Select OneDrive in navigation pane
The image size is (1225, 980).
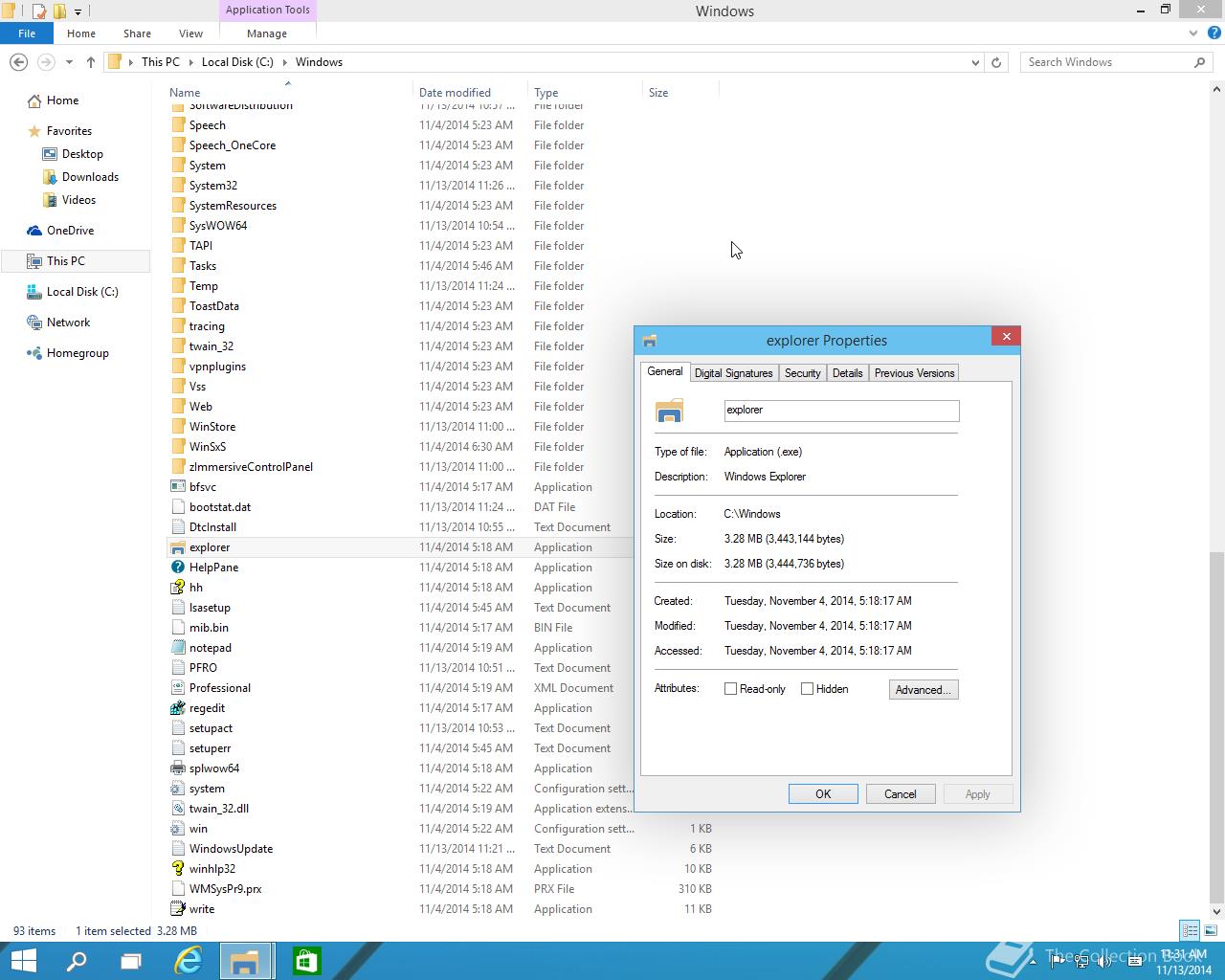[x=70, y=231]
